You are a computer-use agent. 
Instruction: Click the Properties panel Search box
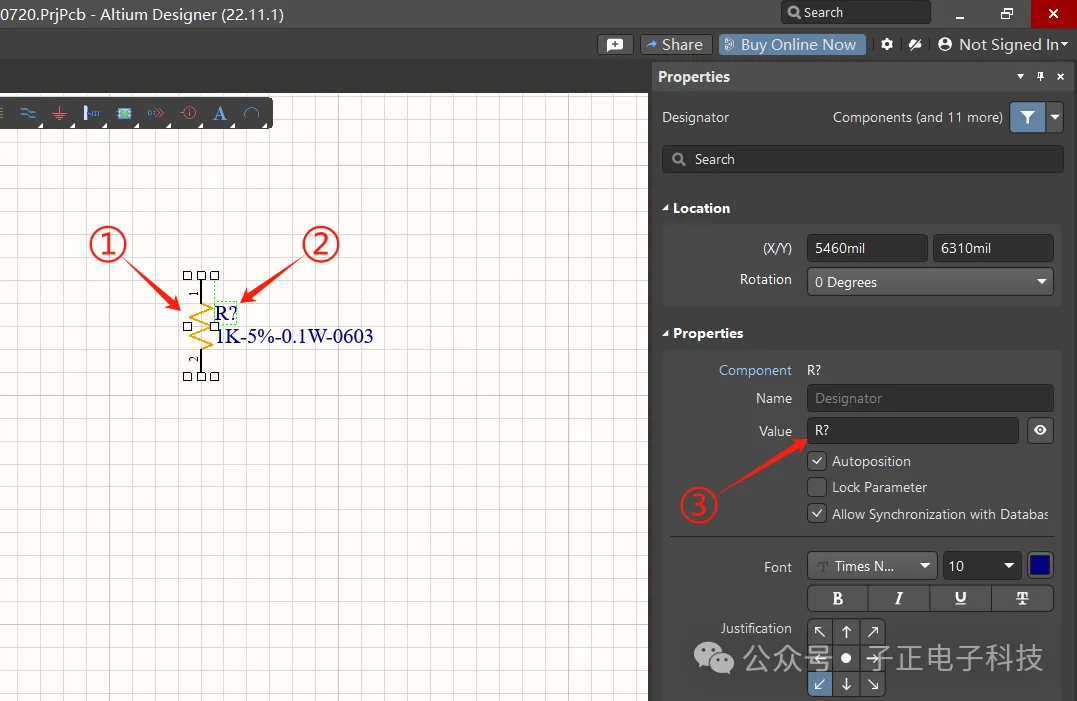pos(863,159)
